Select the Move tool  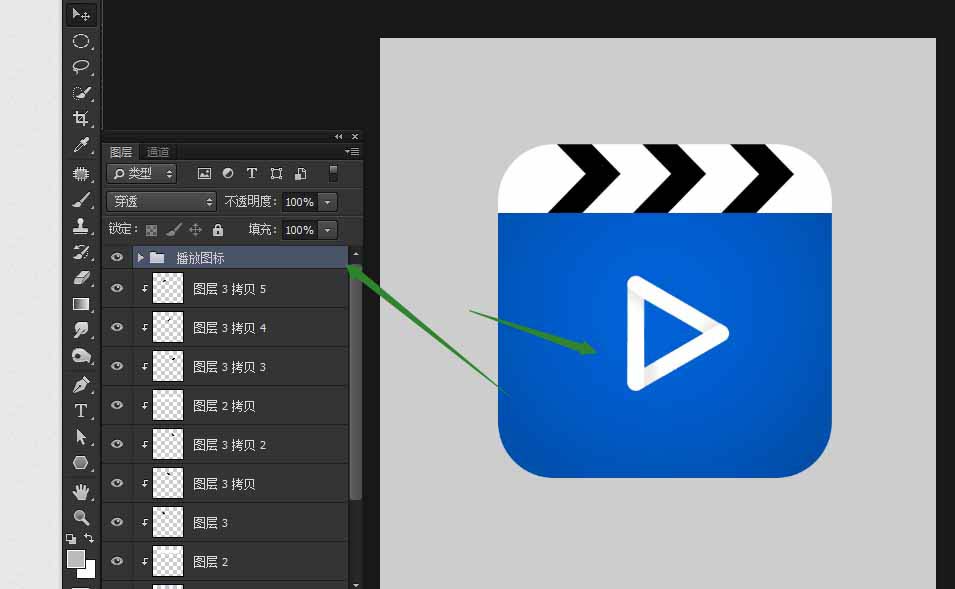click(x=81, y=14)
